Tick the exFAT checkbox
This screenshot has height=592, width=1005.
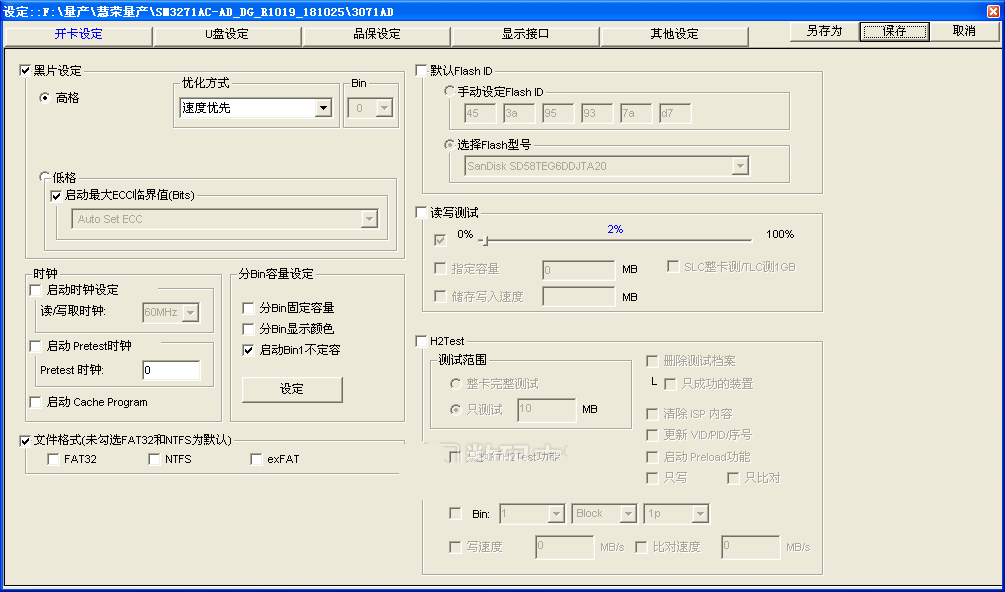point(257,460)
